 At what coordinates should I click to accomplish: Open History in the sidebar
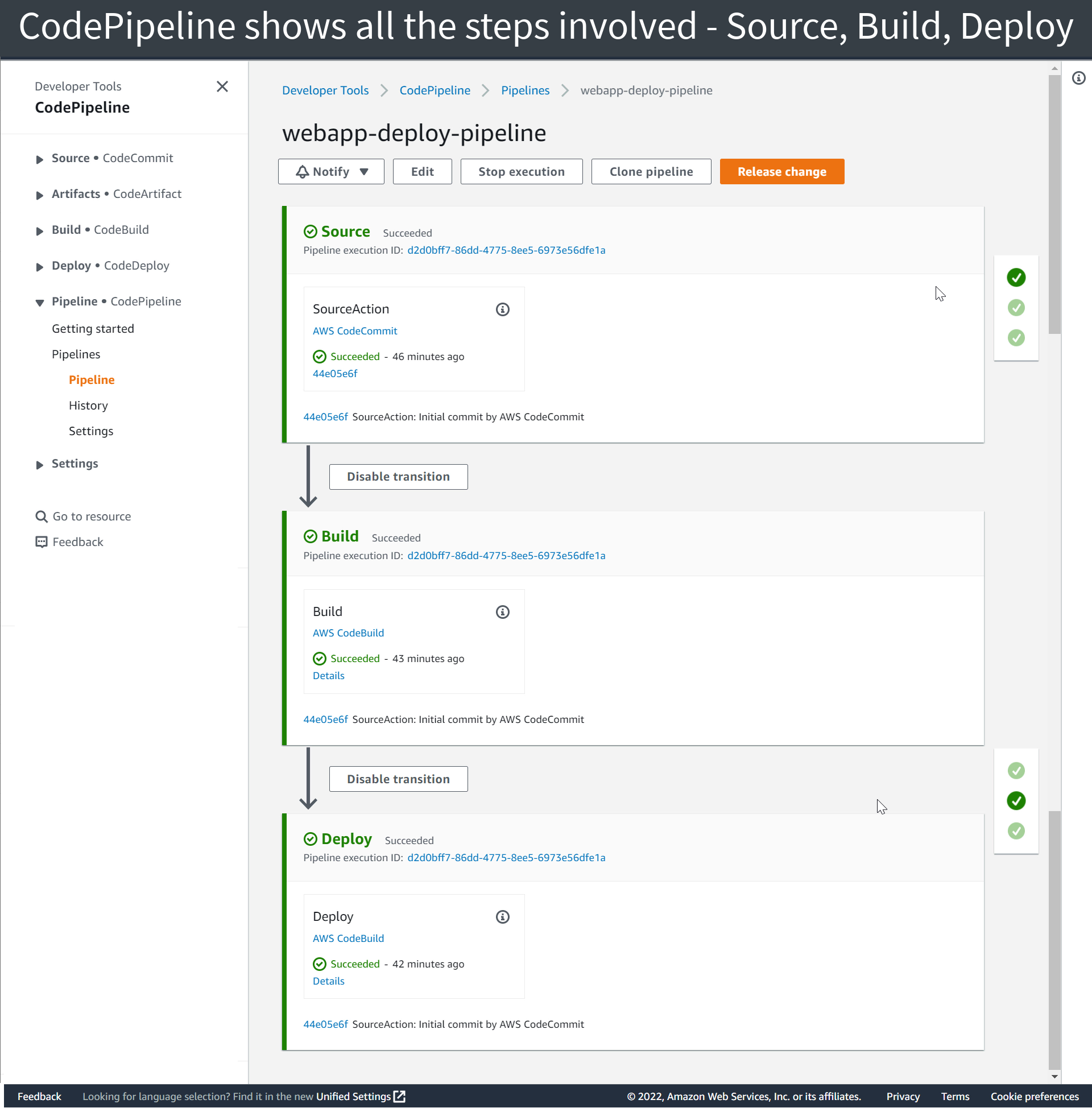pyautogui.click(x=88, y=405)
